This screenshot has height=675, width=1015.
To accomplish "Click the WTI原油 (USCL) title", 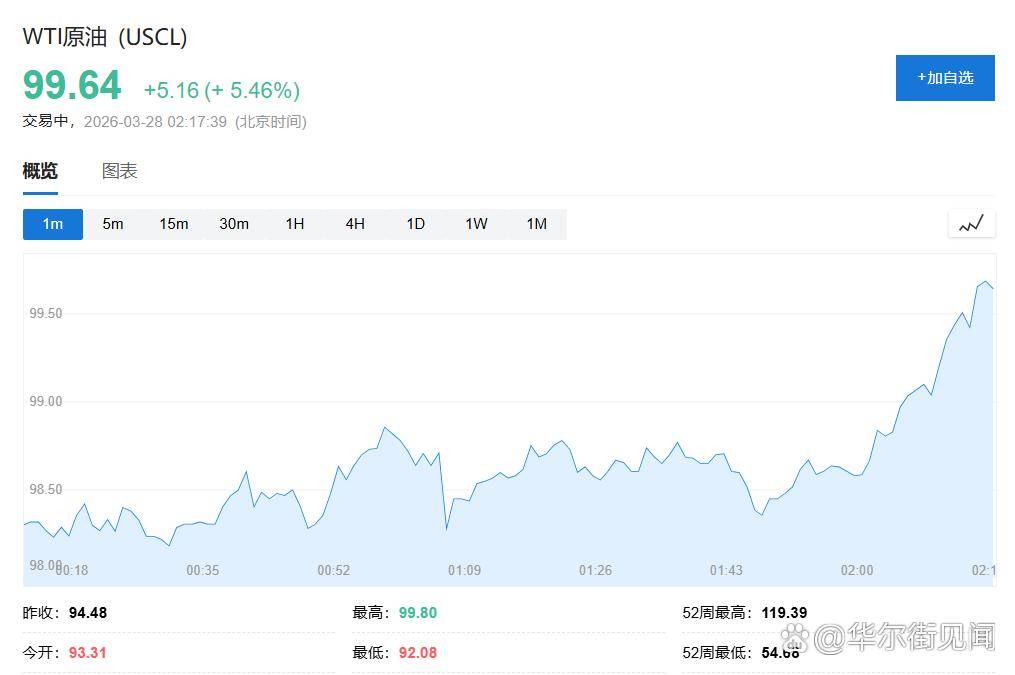I will click(105, 37).
